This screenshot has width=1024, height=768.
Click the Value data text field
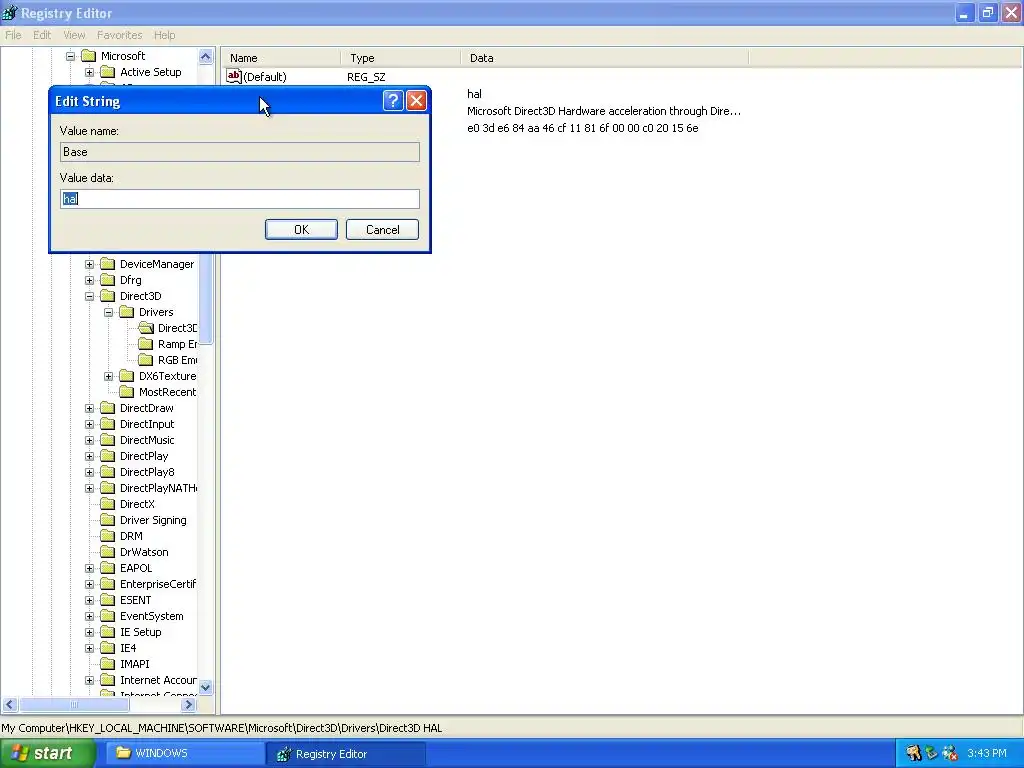point(240,199)
